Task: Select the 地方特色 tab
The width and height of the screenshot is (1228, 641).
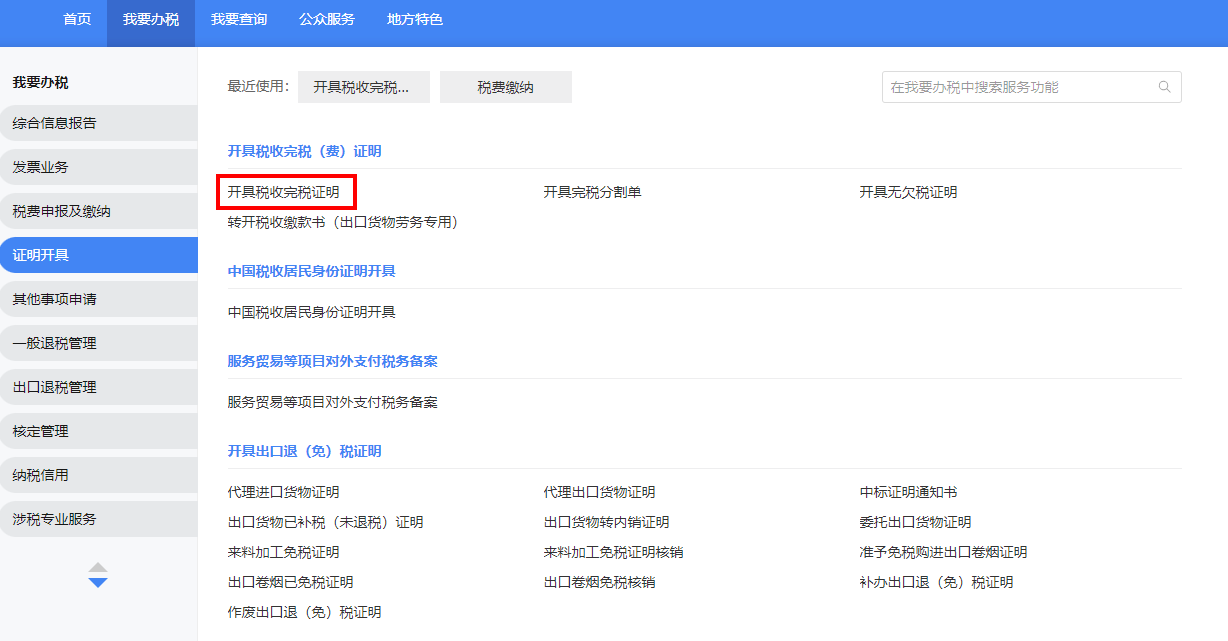Action: [415, 20]
